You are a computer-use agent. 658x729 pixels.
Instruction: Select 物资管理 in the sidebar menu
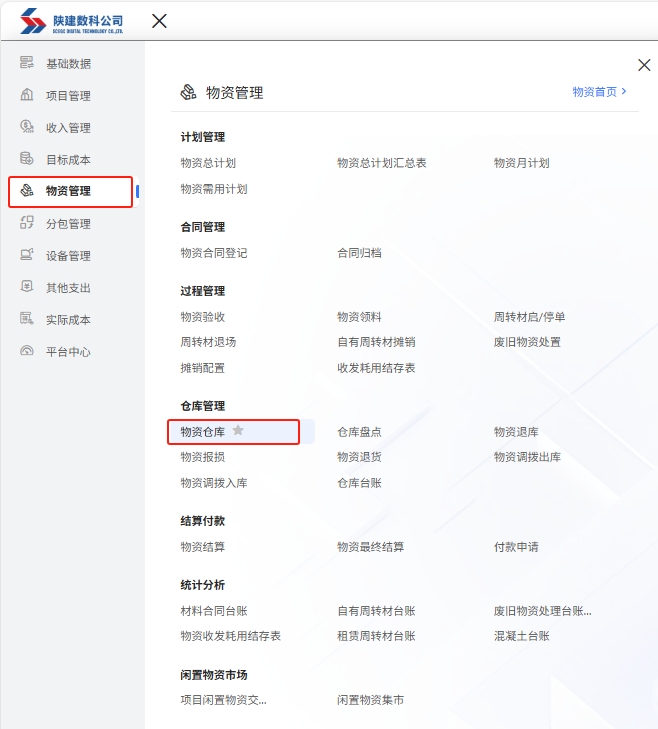point(68,191)
